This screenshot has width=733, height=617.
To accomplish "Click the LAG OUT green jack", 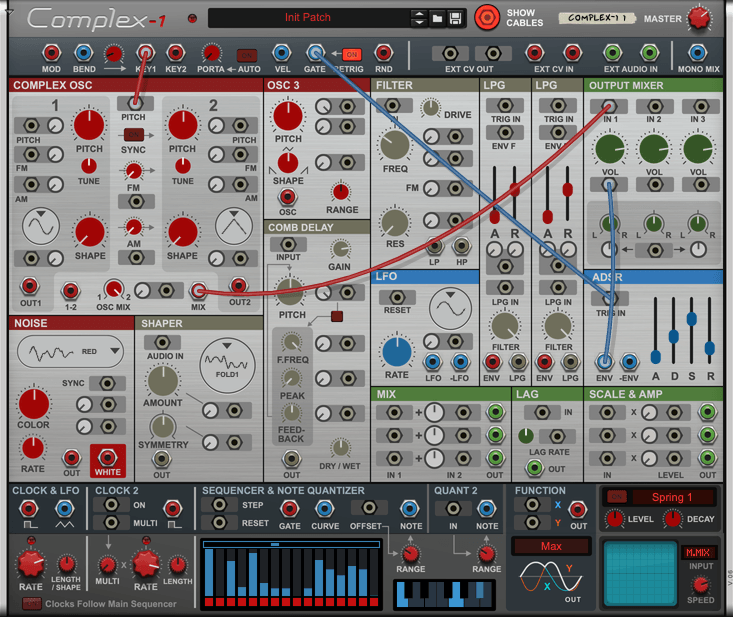I will pyautogui.click(x=535, y=467).
